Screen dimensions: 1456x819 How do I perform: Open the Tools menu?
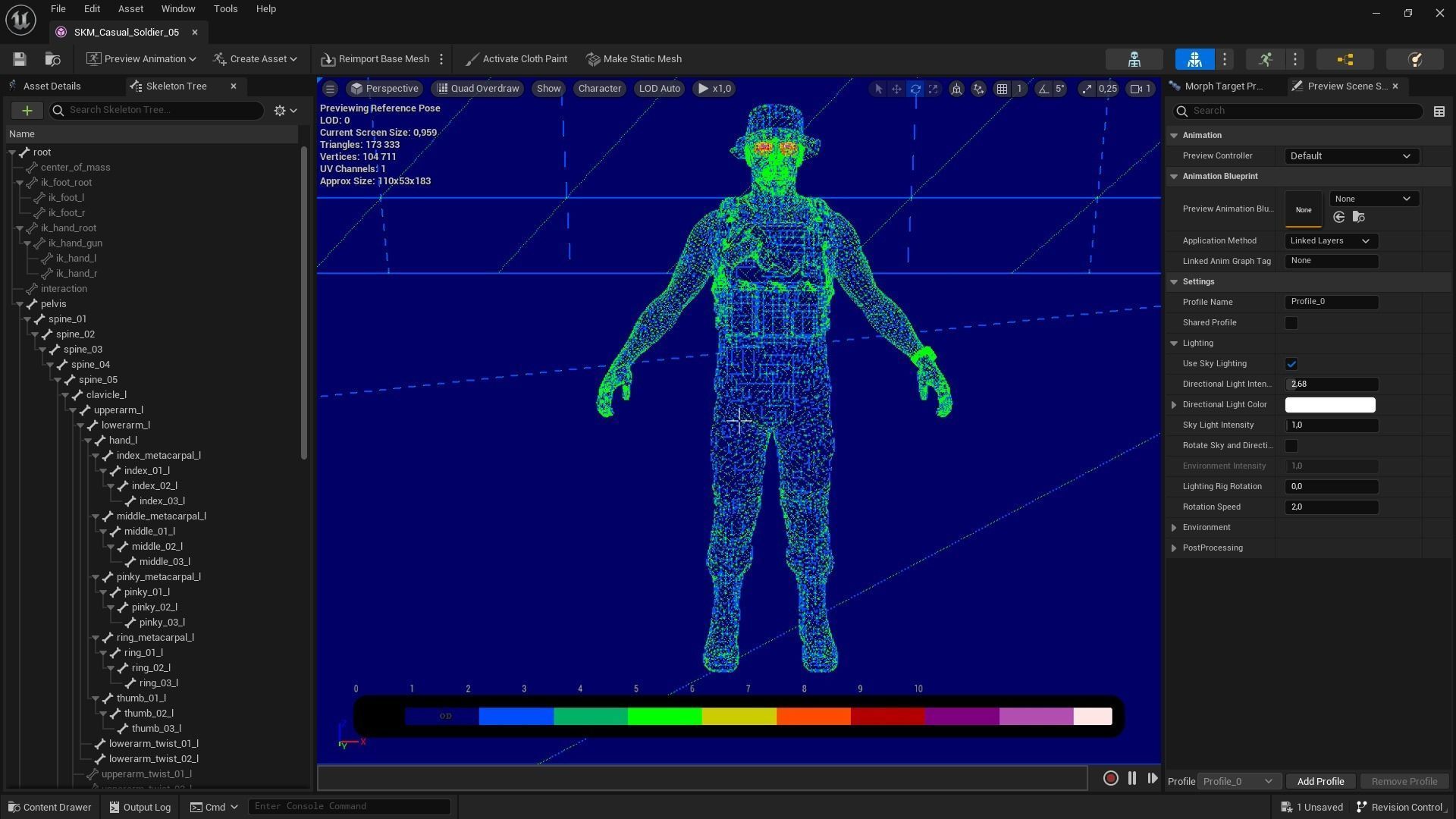pos(225,9)
